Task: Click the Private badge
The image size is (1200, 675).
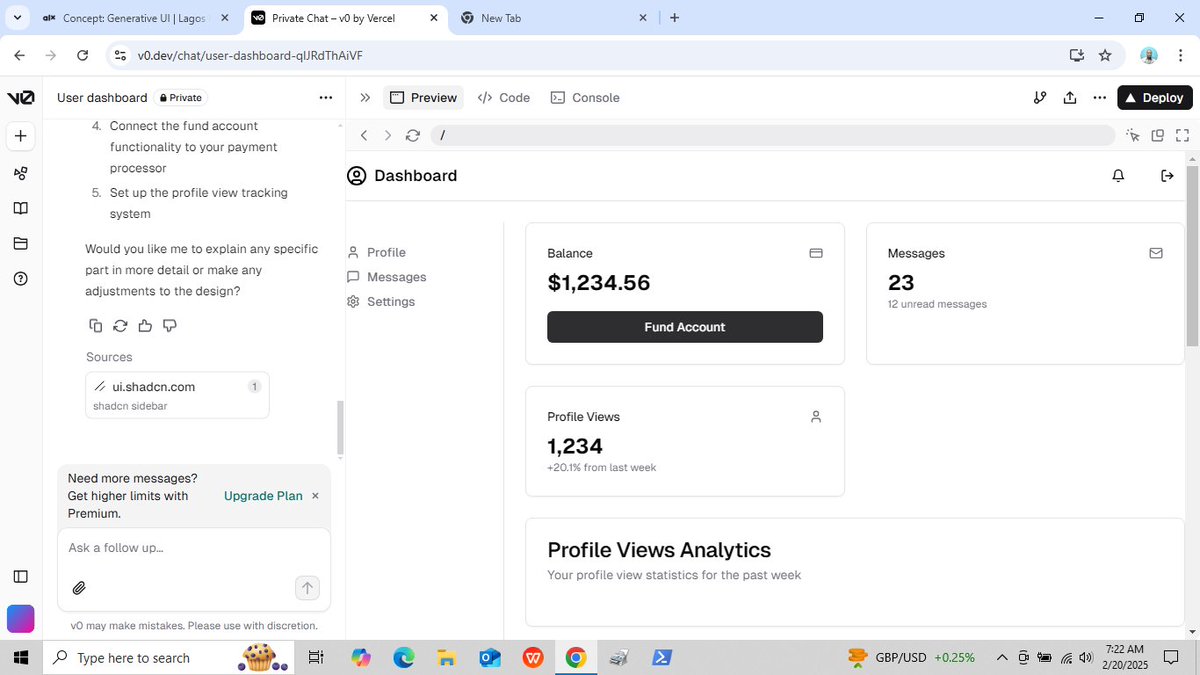Action: click(181, 98)
